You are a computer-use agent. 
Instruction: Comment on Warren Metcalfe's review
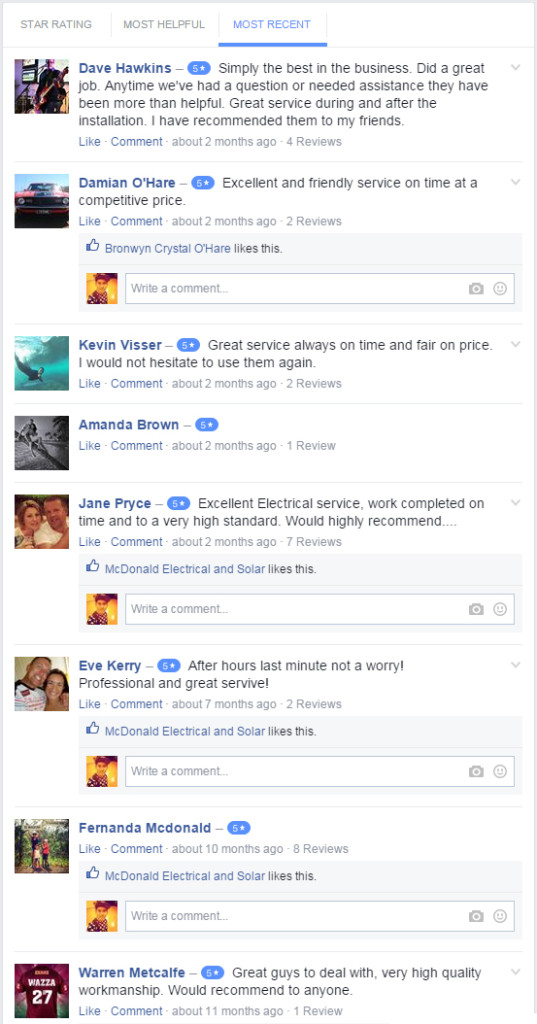tap(137, 1011)
